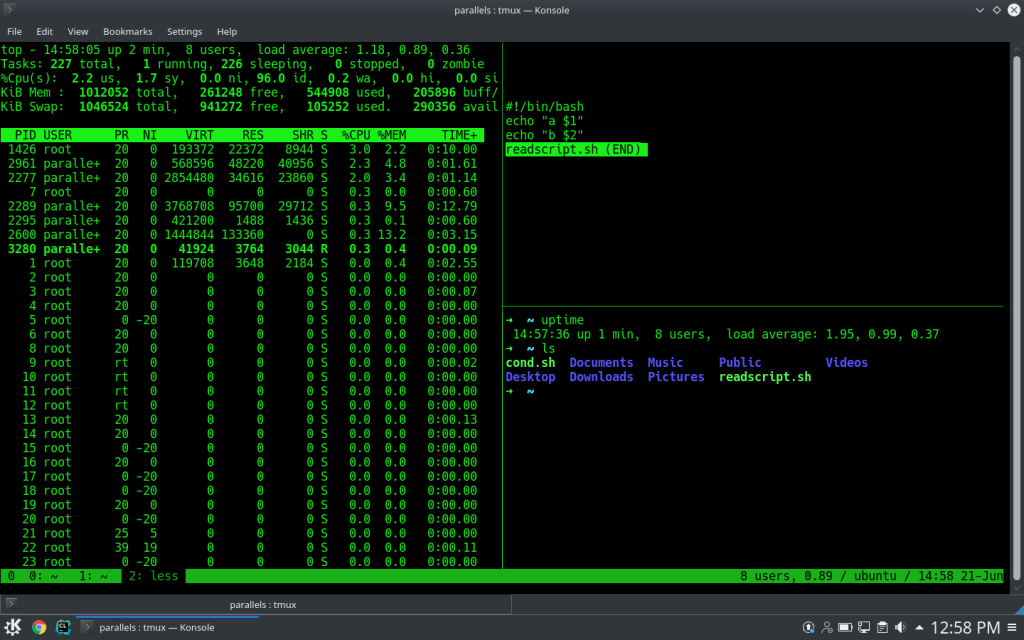Click the software updates tray icon
The image size is (1024, 640).
coord(808,627)
